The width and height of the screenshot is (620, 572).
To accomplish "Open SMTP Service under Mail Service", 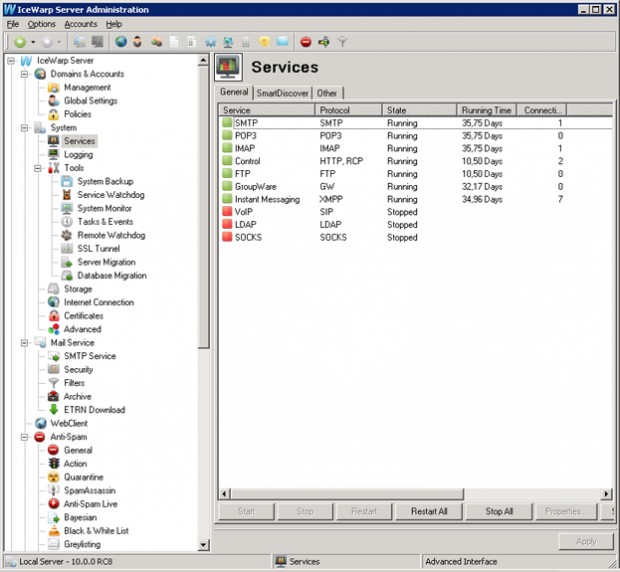I will 90,356.
